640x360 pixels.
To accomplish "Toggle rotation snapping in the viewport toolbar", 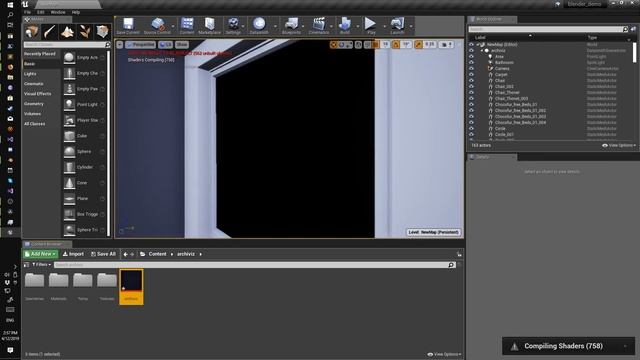I will pos(396,44).
